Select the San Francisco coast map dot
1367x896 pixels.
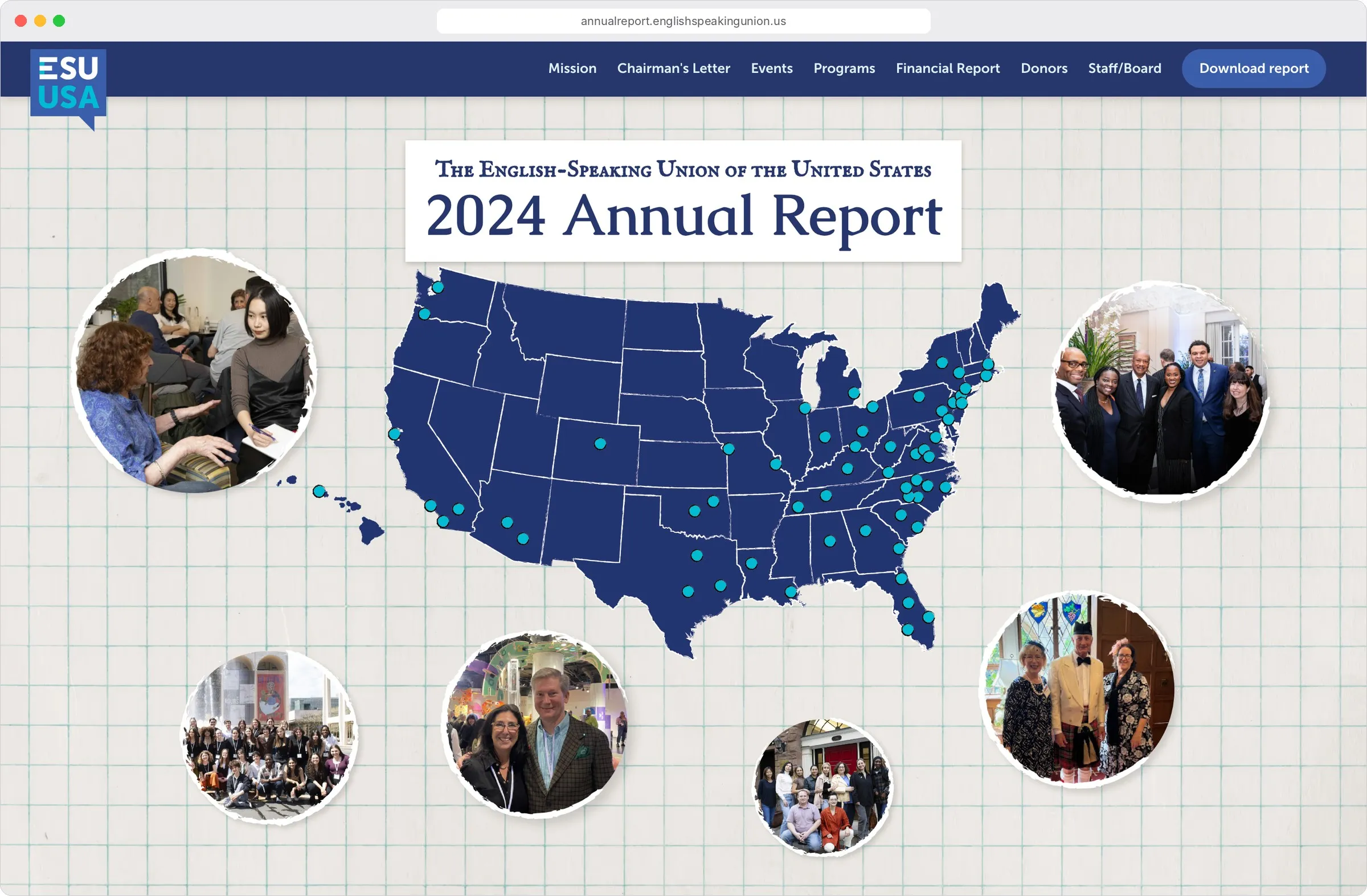[x=394, y=433]
